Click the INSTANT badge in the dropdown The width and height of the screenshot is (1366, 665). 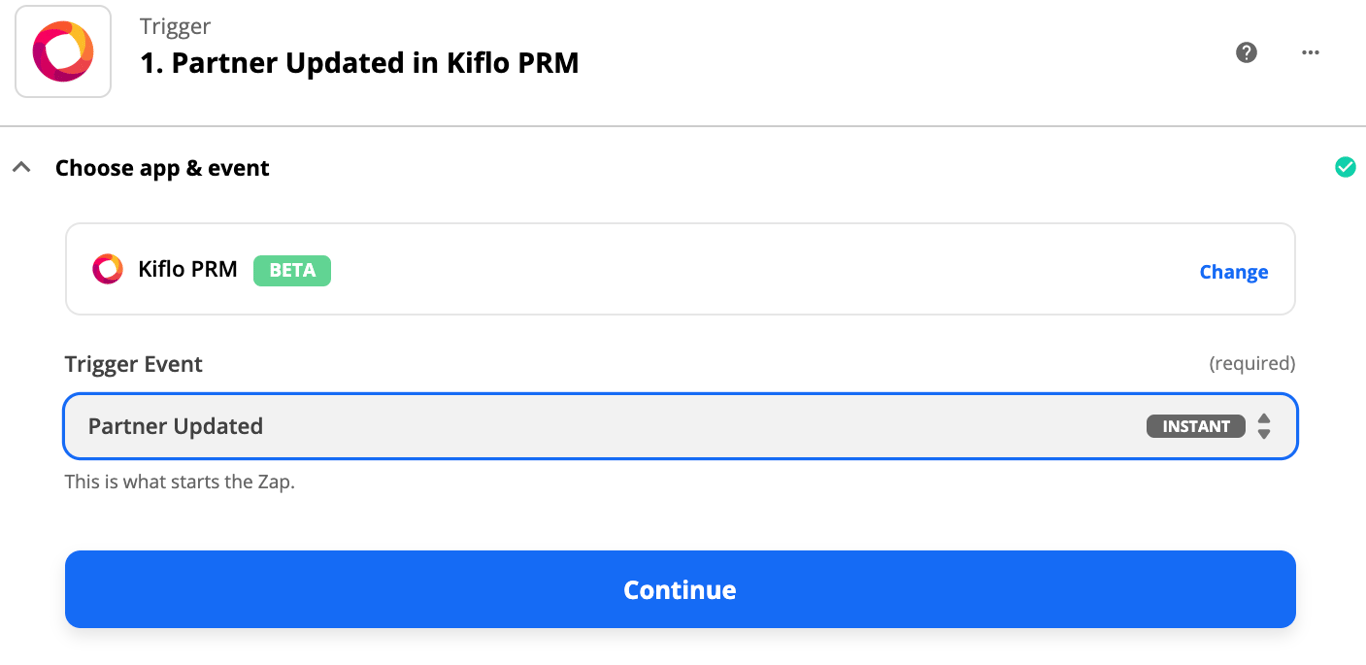pyautogui.click(x=1195, y=426)
